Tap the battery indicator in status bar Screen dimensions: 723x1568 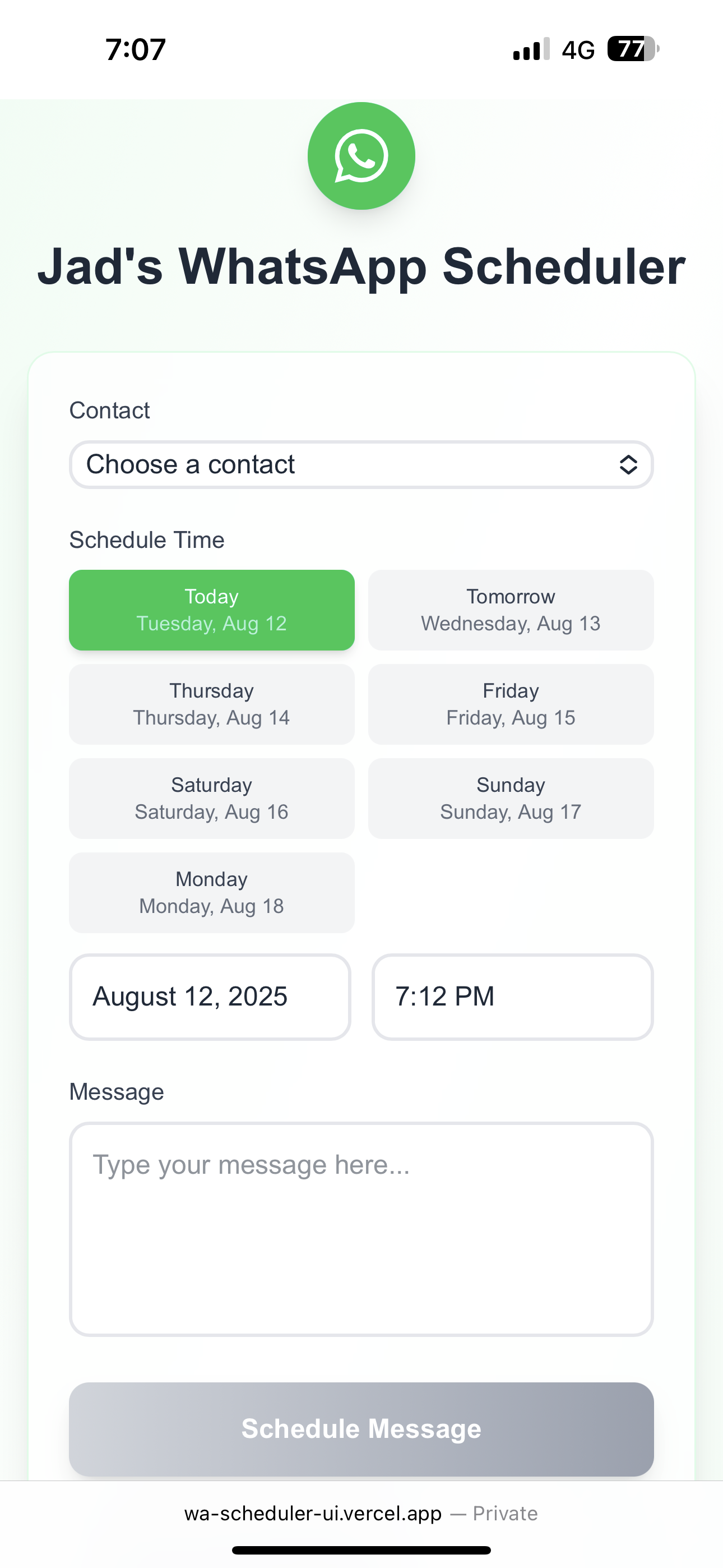coord(632,49)
